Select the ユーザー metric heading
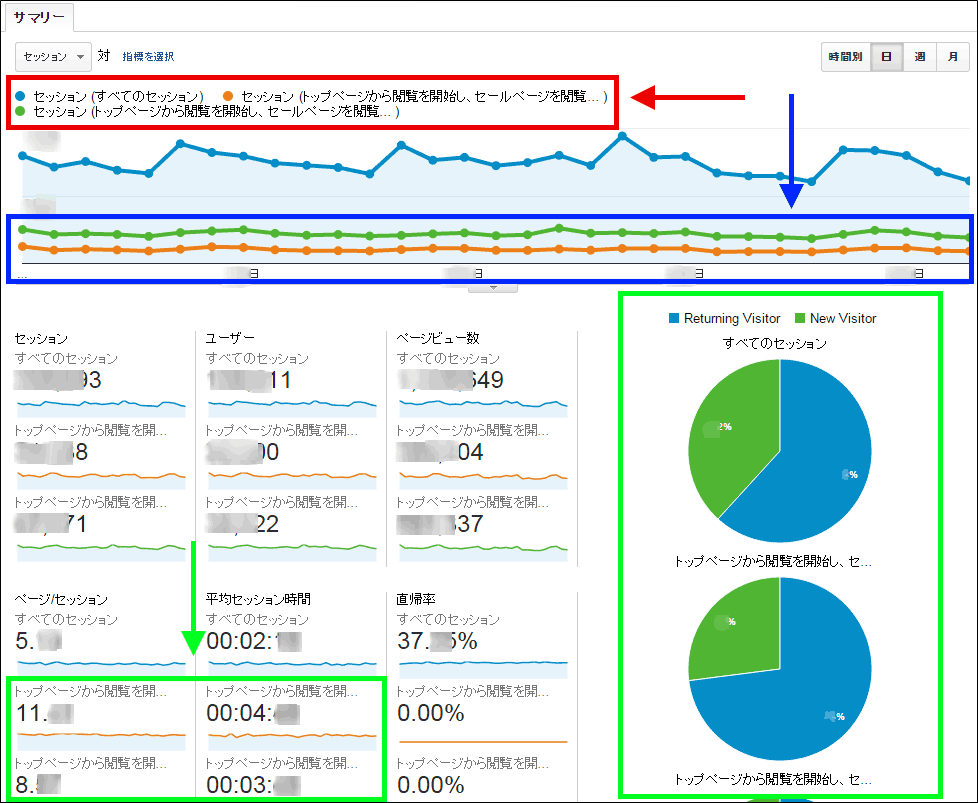The image size is (978, 803). (230, 338)
